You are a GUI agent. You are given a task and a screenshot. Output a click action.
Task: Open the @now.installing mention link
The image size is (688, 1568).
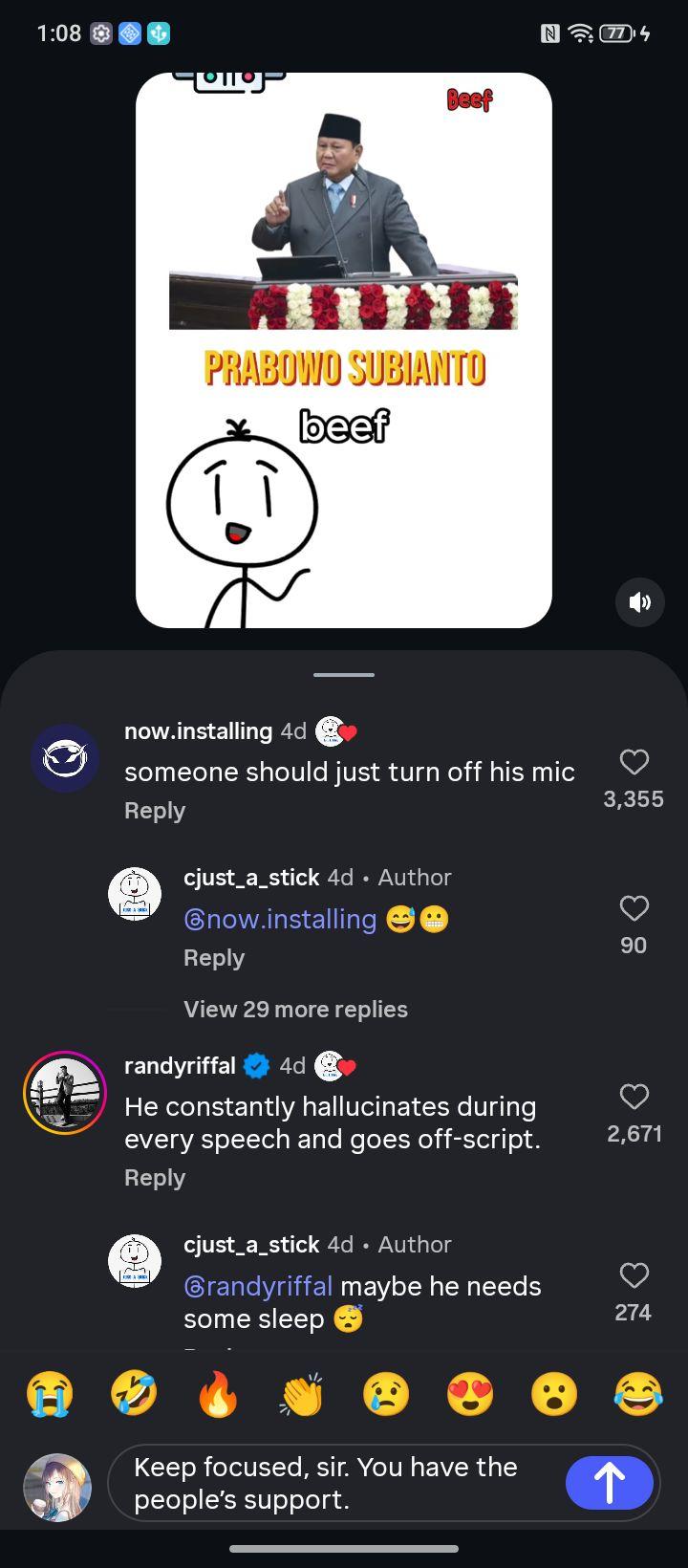click(280, 920)
